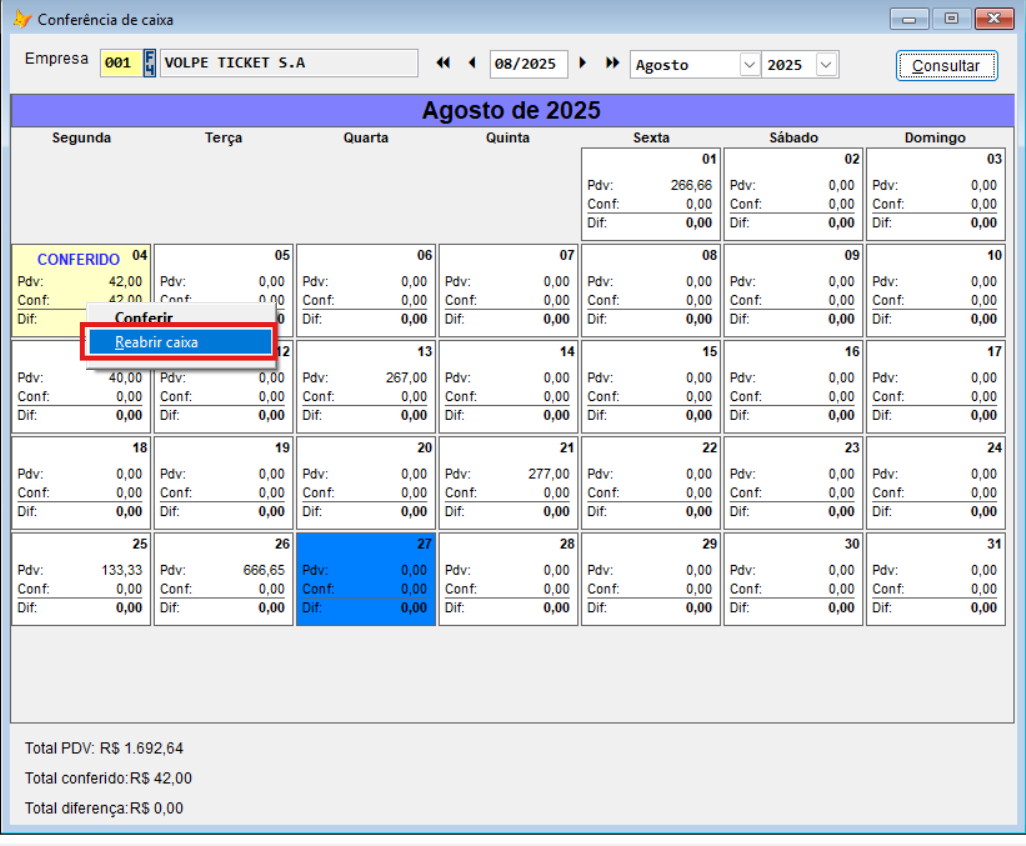The height and width of the screenshot is (846, 1026).
Task: Select day 25 cell showing 133,33
Action: pos(81,579)
